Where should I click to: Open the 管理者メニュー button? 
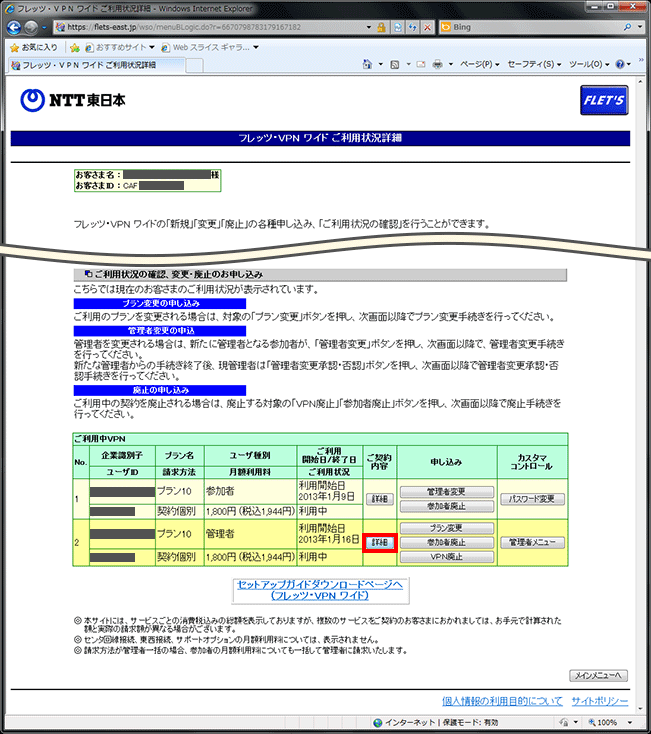532,543
